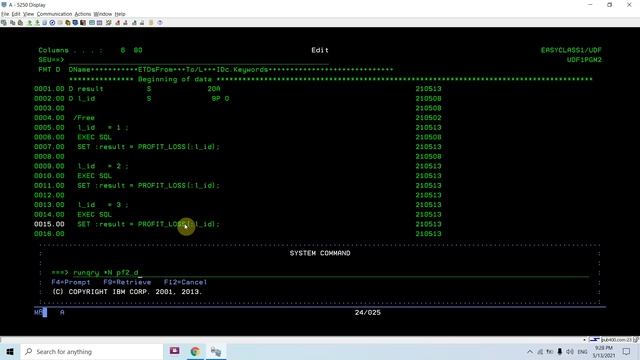Click the 'Beginning of data' marker line
Image resolution: width=640 pixels, height=360 pixels.
pyautogui.click(x=331, y=79)
